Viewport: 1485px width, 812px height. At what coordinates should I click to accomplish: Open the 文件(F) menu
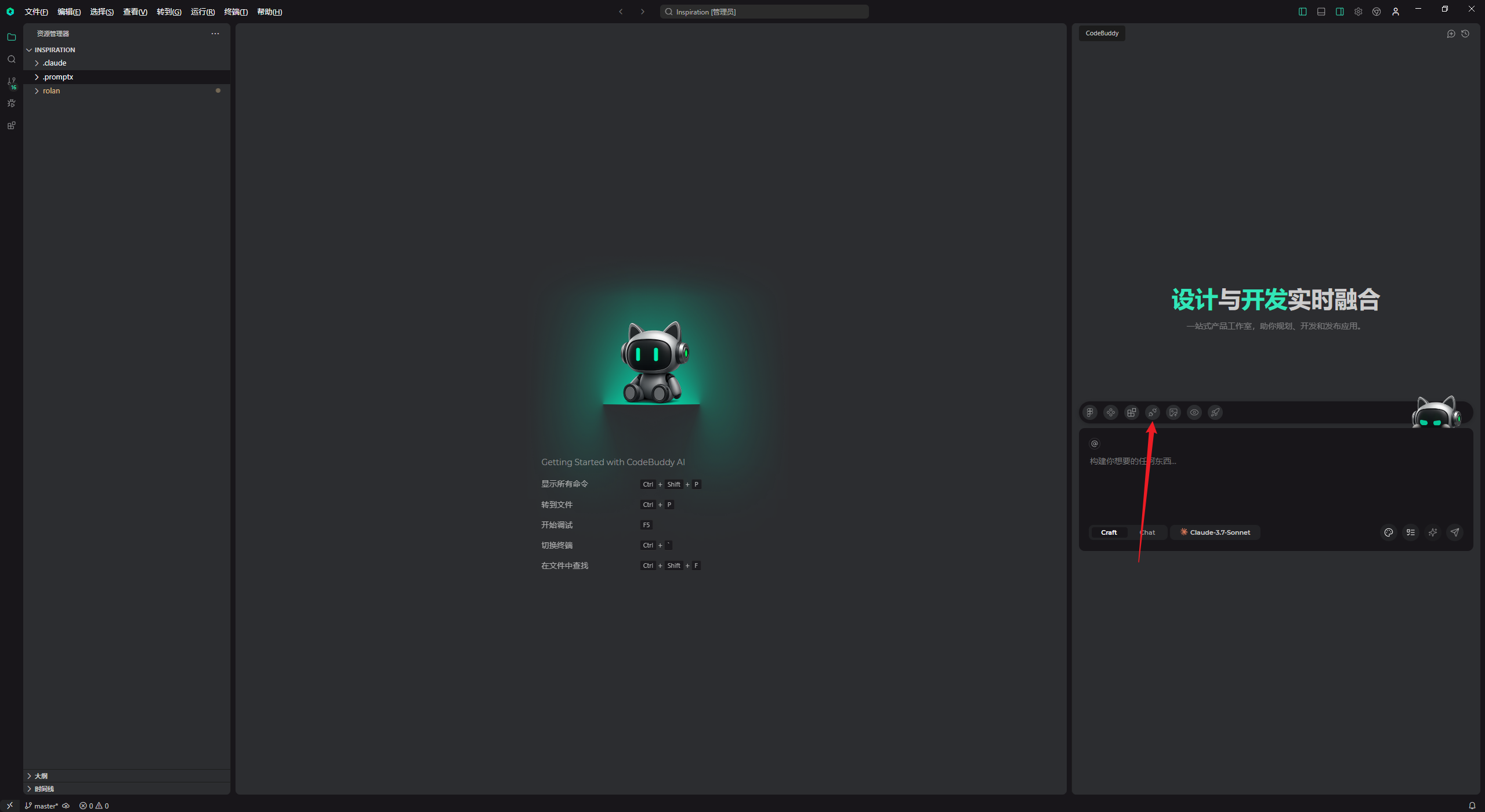(x=37, y=12)
